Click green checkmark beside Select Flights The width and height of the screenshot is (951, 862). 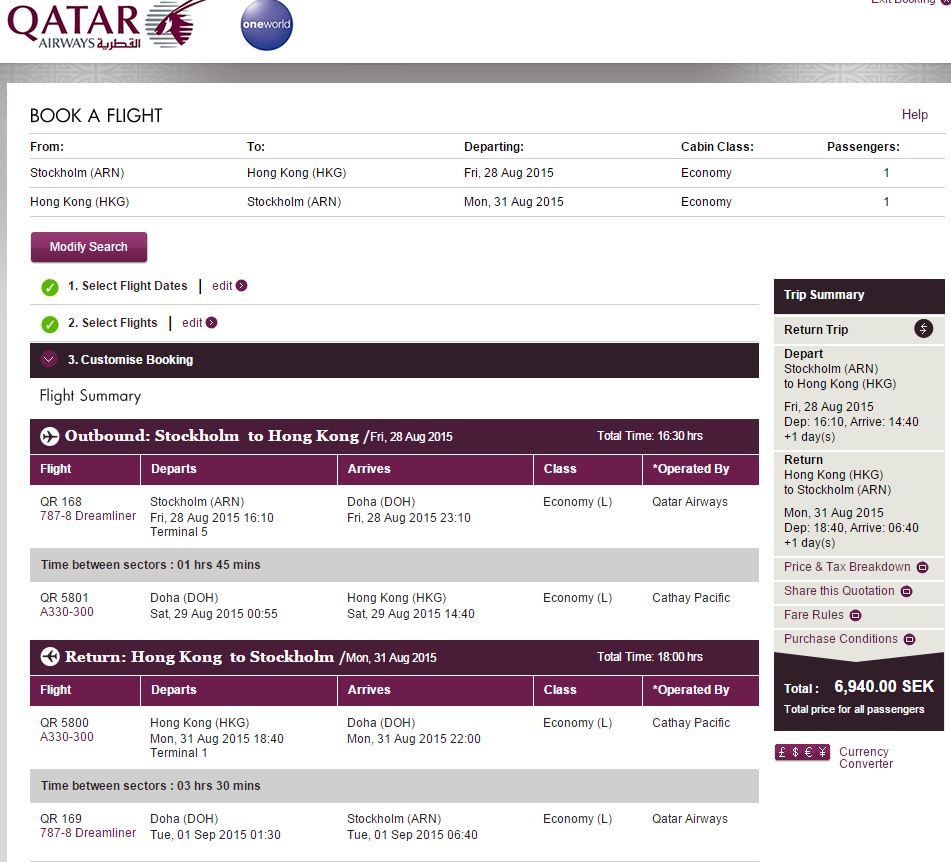[x=50, y=324]
